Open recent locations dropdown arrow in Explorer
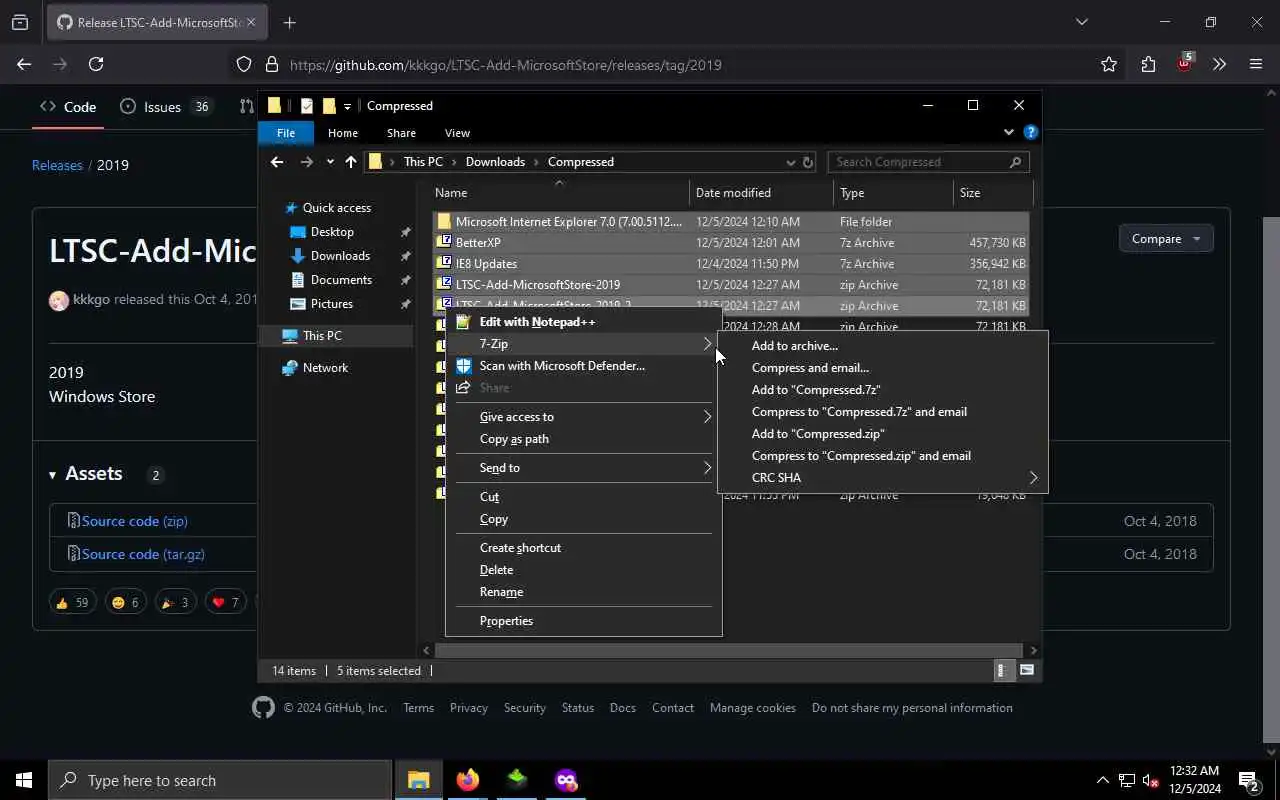1280x800 pixels. (x=331, y=162)
